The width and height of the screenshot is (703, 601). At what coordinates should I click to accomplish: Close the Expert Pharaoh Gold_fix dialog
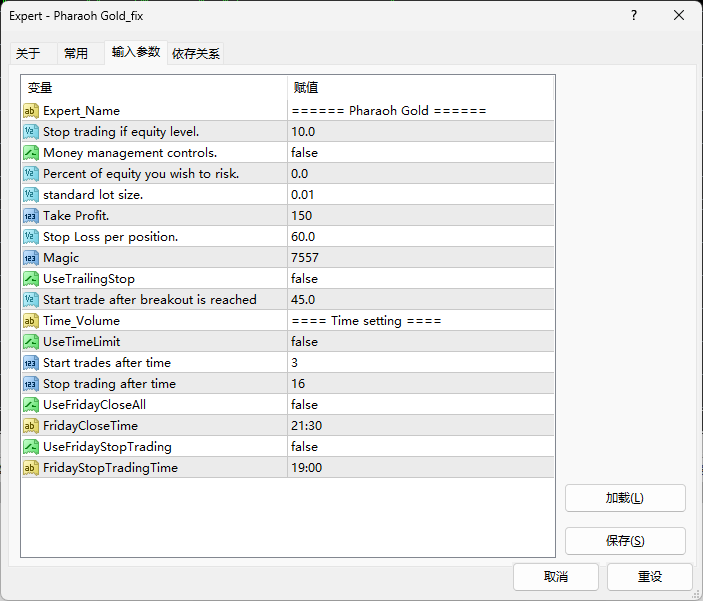[x=679, y=16]
